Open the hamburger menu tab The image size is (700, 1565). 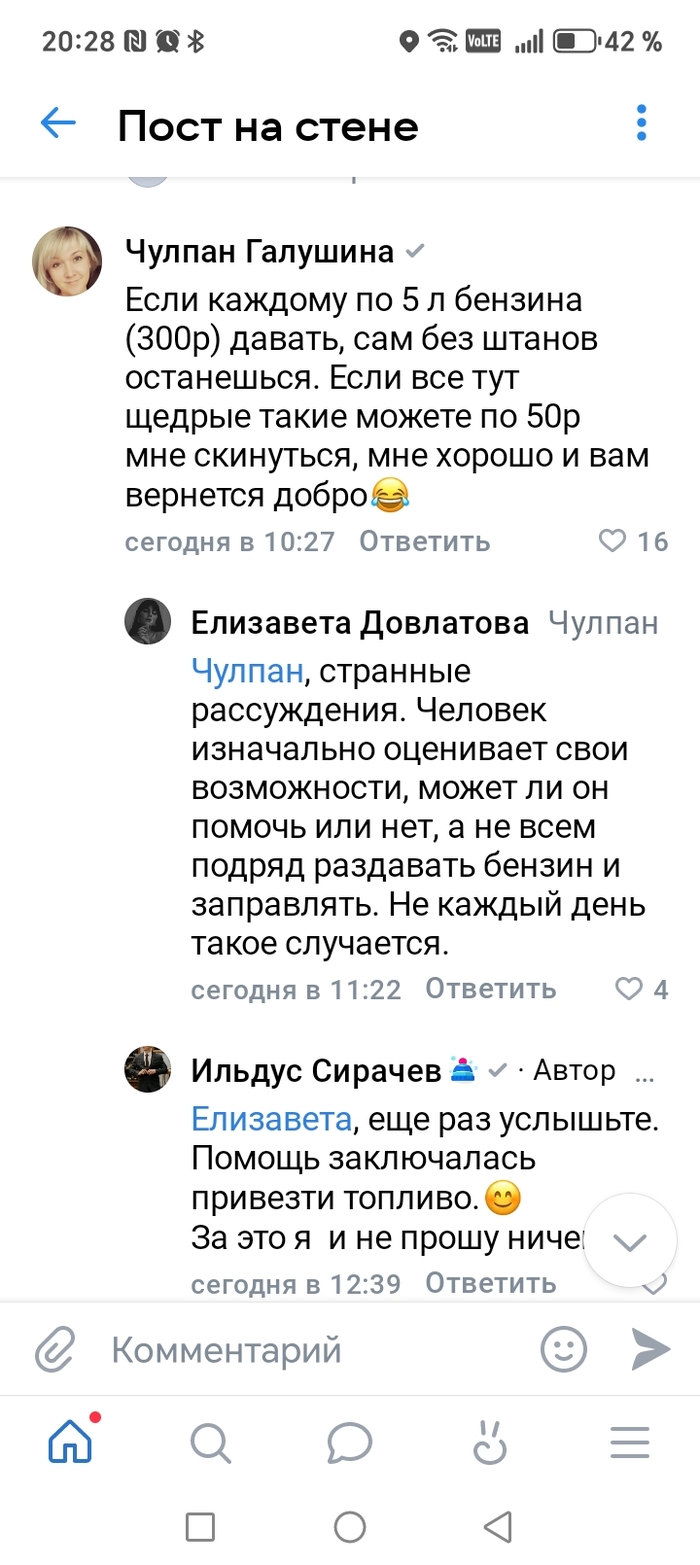[x=630, y=1443]
